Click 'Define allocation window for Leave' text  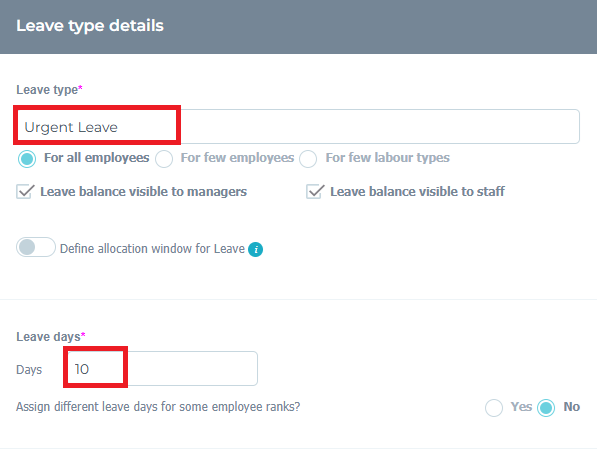coord(152,249)
